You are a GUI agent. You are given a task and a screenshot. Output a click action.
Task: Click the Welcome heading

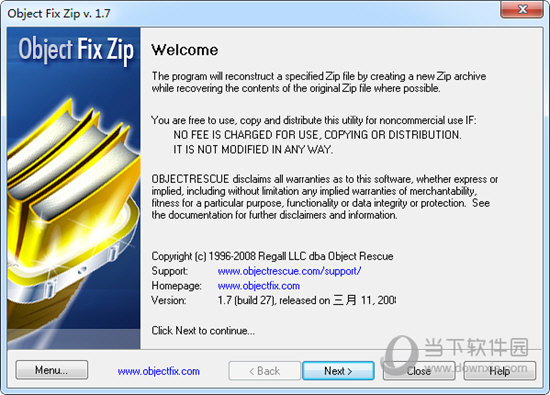pyautogui.click(x=185, y=50)
